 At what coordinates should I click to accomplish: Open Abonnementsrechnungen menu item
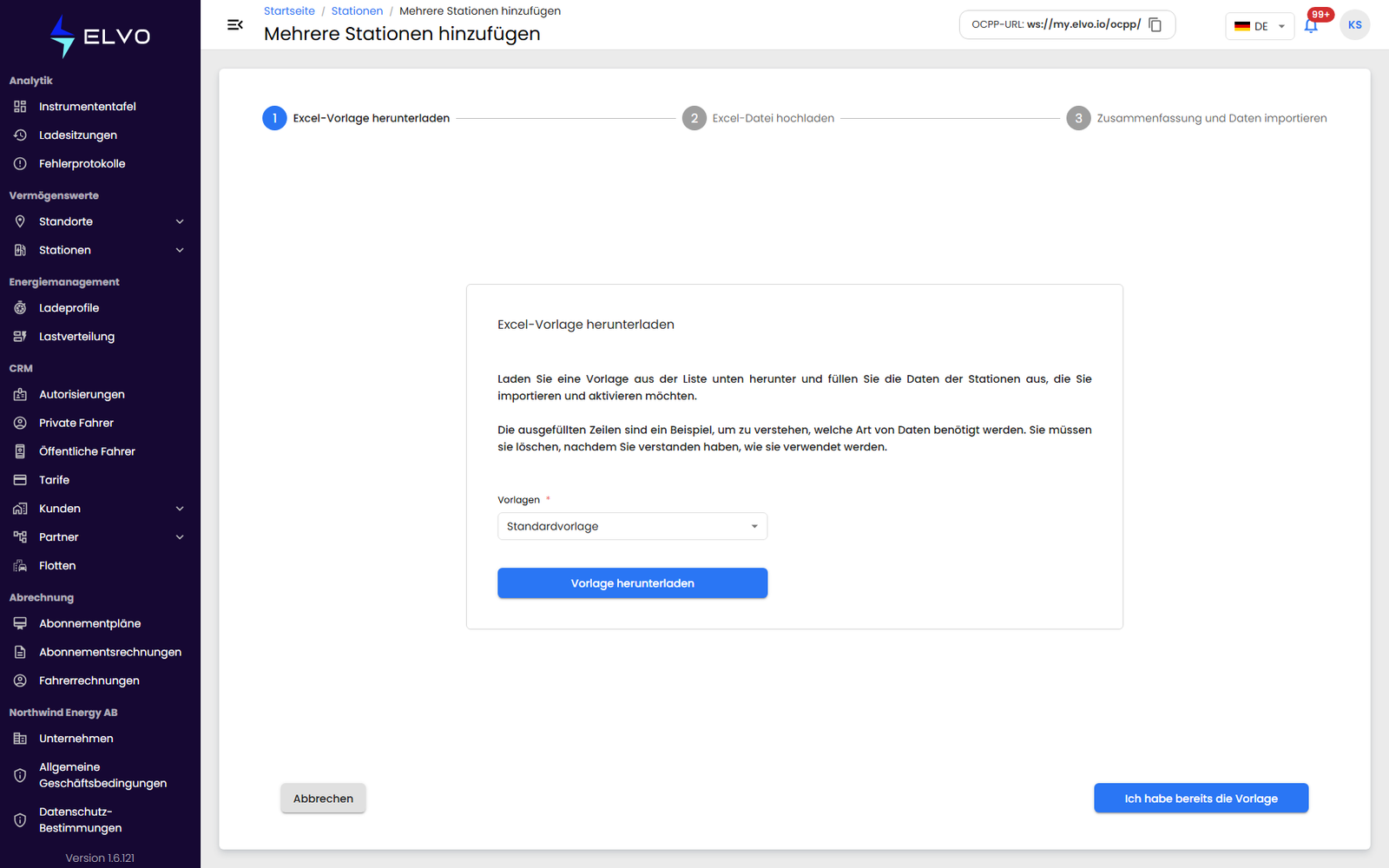click(100, 652)
